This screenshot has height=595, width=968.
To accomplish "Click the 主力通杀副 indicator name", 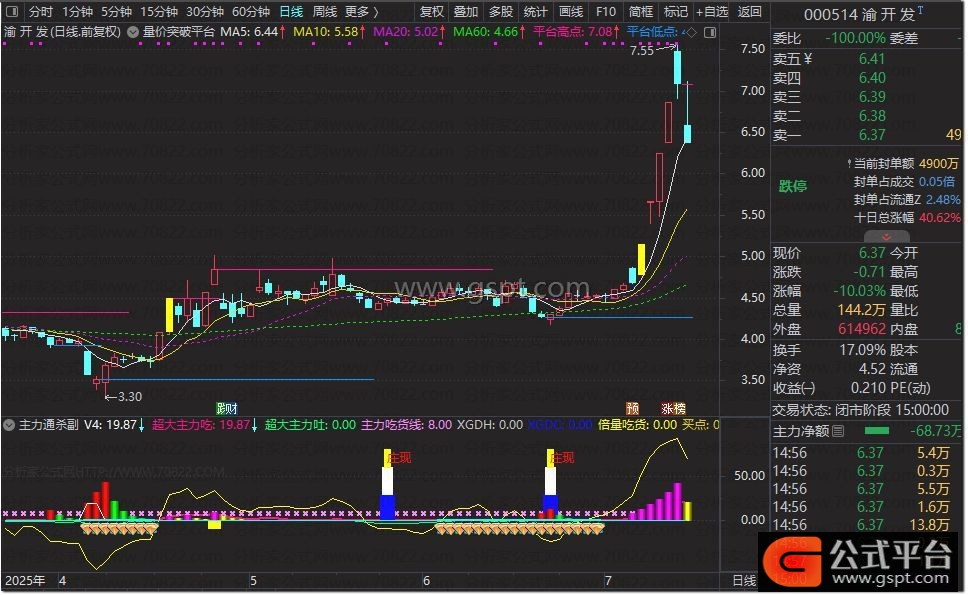I will pos(49,425).
